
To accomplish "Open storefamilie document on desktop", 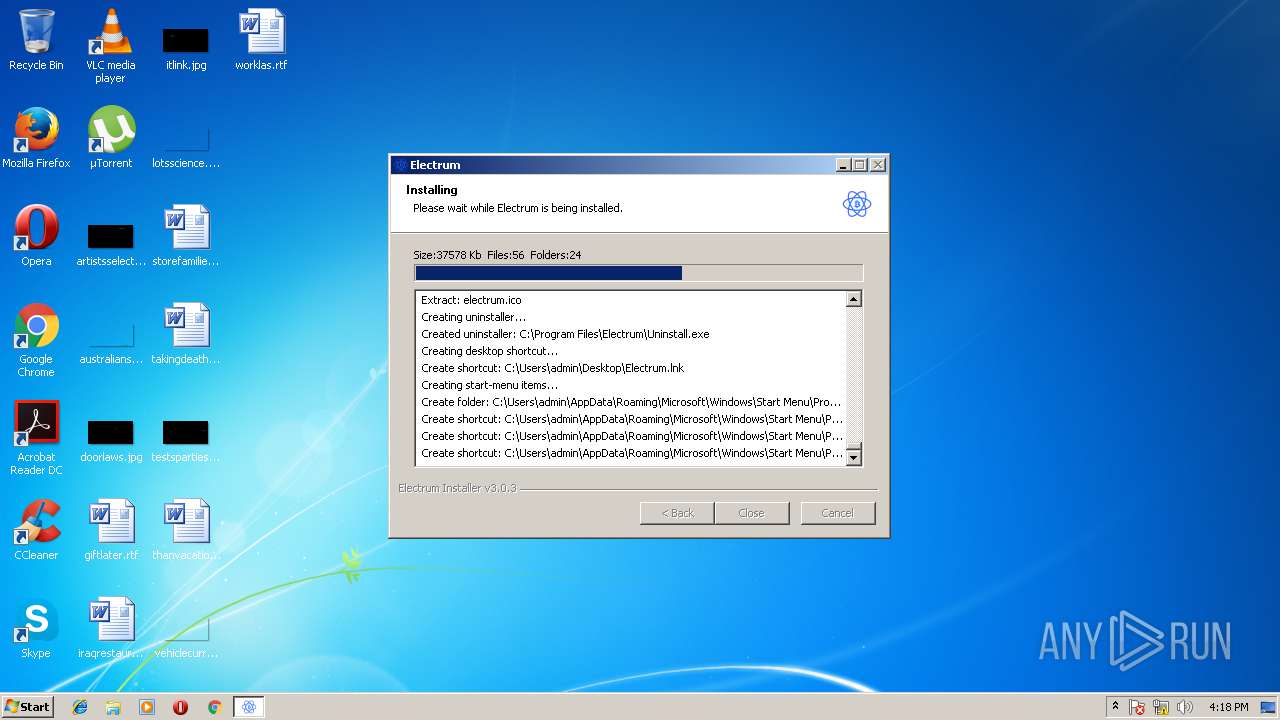I will tap(186, 236).
